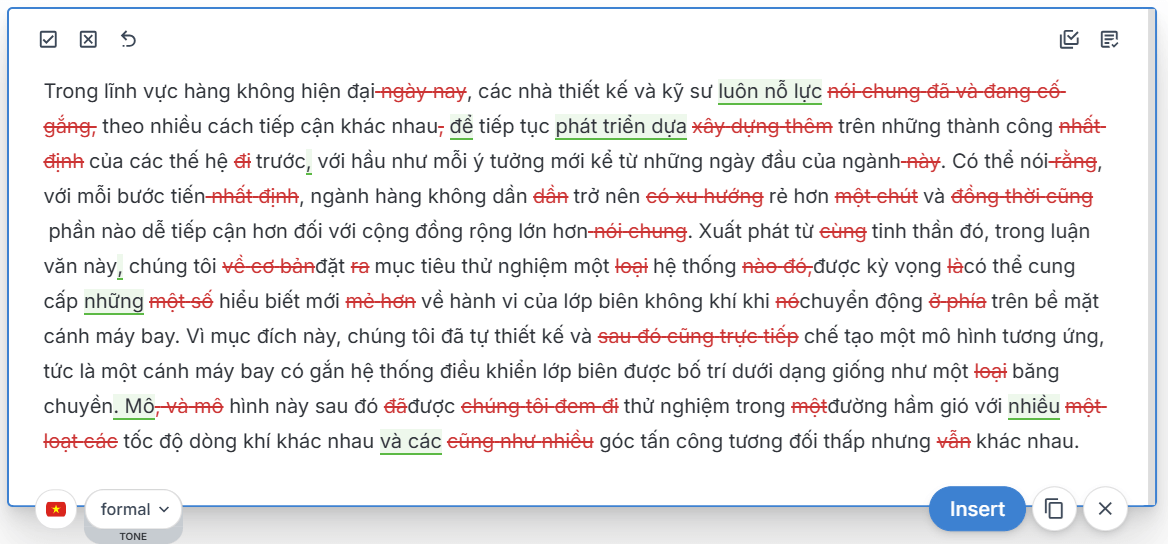Click the undo arrow icon
Screen dimensions: 1168x544
[128, 39]
